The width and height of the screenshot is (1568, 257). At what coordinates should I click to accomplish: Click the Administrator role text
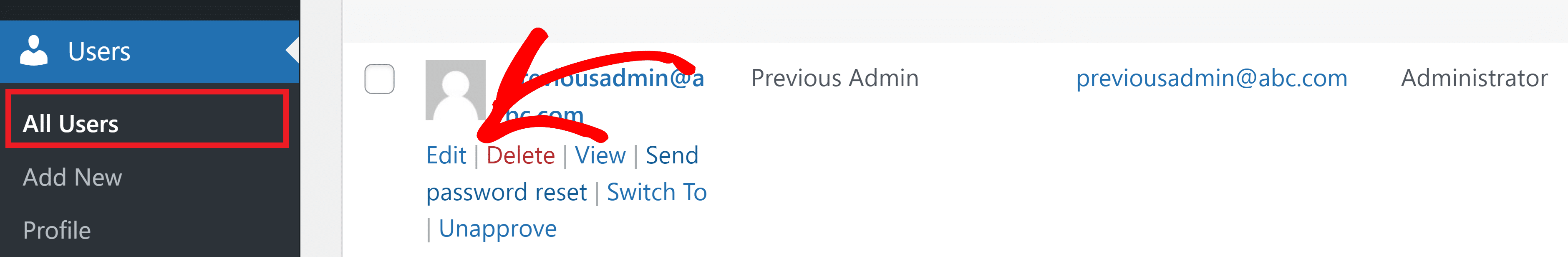1474,78
